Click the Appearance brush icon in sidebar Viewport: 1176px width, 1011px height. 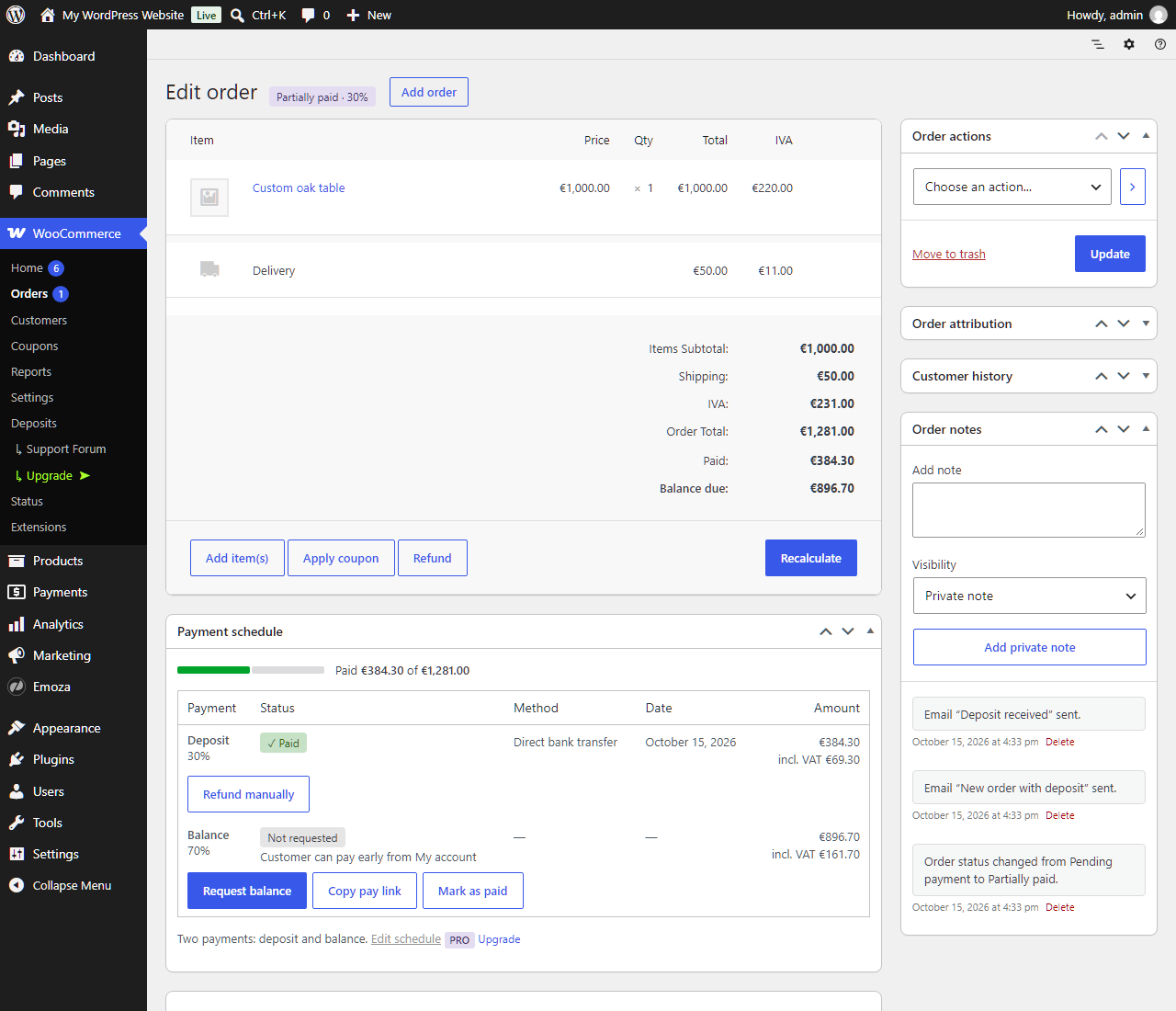17,728
